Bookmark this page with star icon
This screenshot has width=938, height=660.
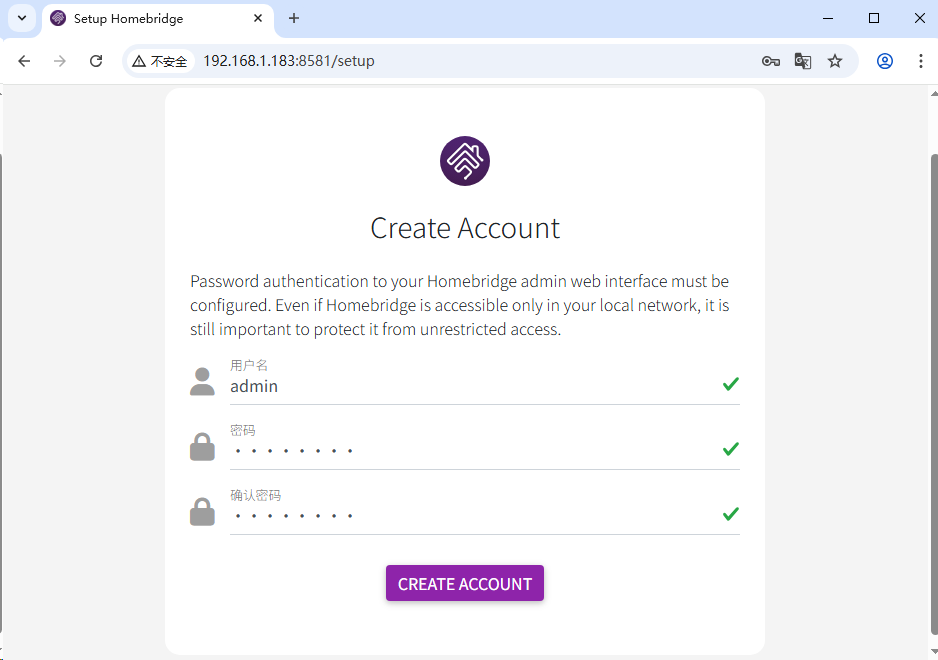(835, 61)
